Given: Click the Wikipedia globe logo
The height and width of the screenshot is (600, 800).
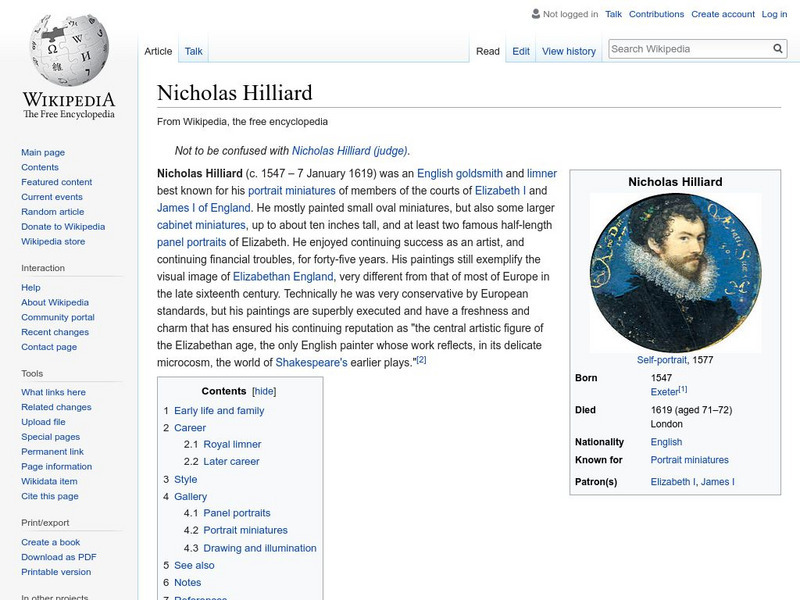Looking at the screenshot, I should click(x=69, y=50).
